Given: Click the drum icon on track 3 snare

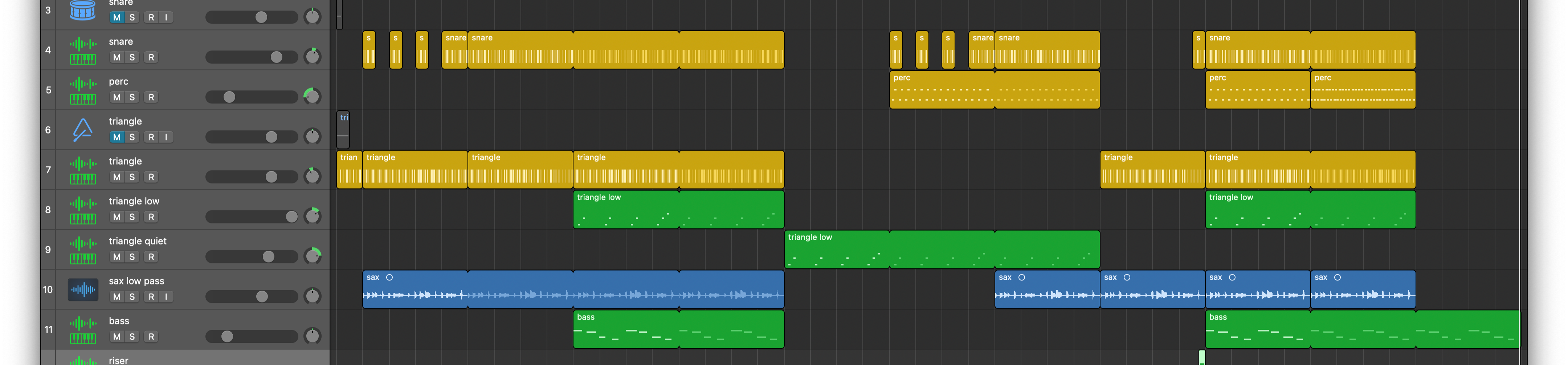Looking at the screenshot, I should tap(83, 11).
